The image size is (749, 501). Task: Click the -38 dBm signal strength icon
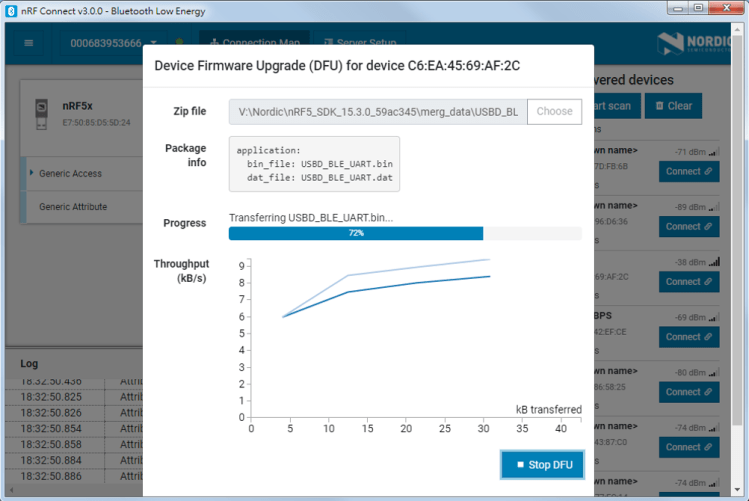click(x=714, y=261)
